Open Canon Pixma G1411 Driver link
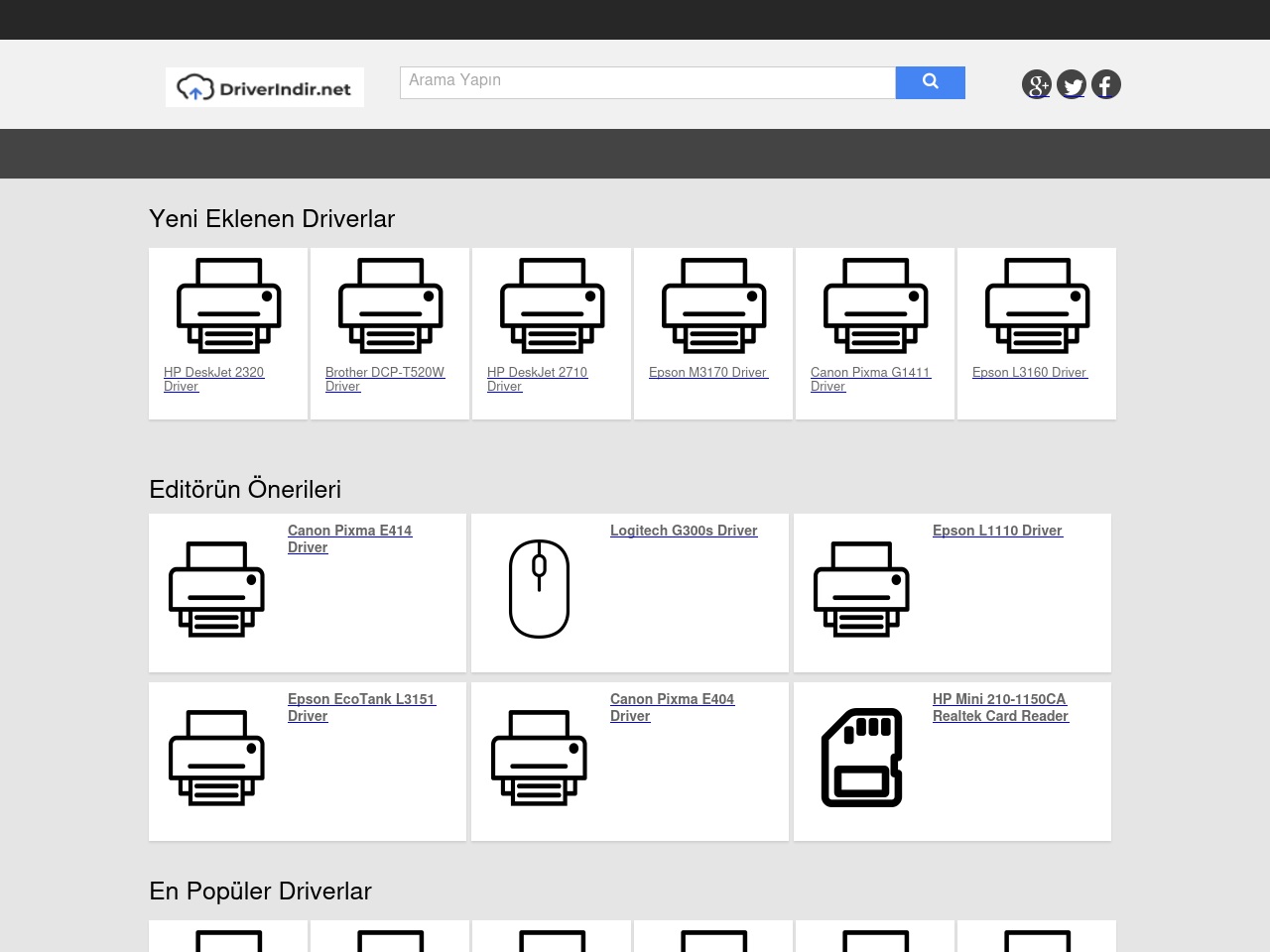Image resolution: width=1270 pixels, height=952 pixels. 871,379
